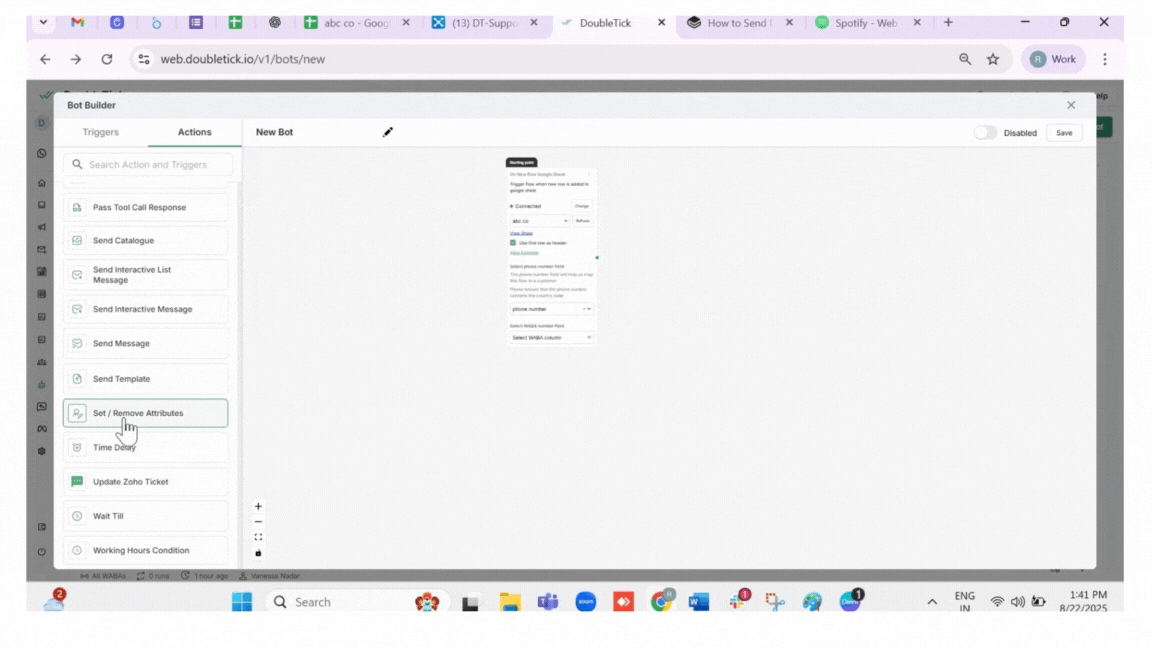
Task: Open Windows Start menu on taskbar
Action: pos(242,602)
